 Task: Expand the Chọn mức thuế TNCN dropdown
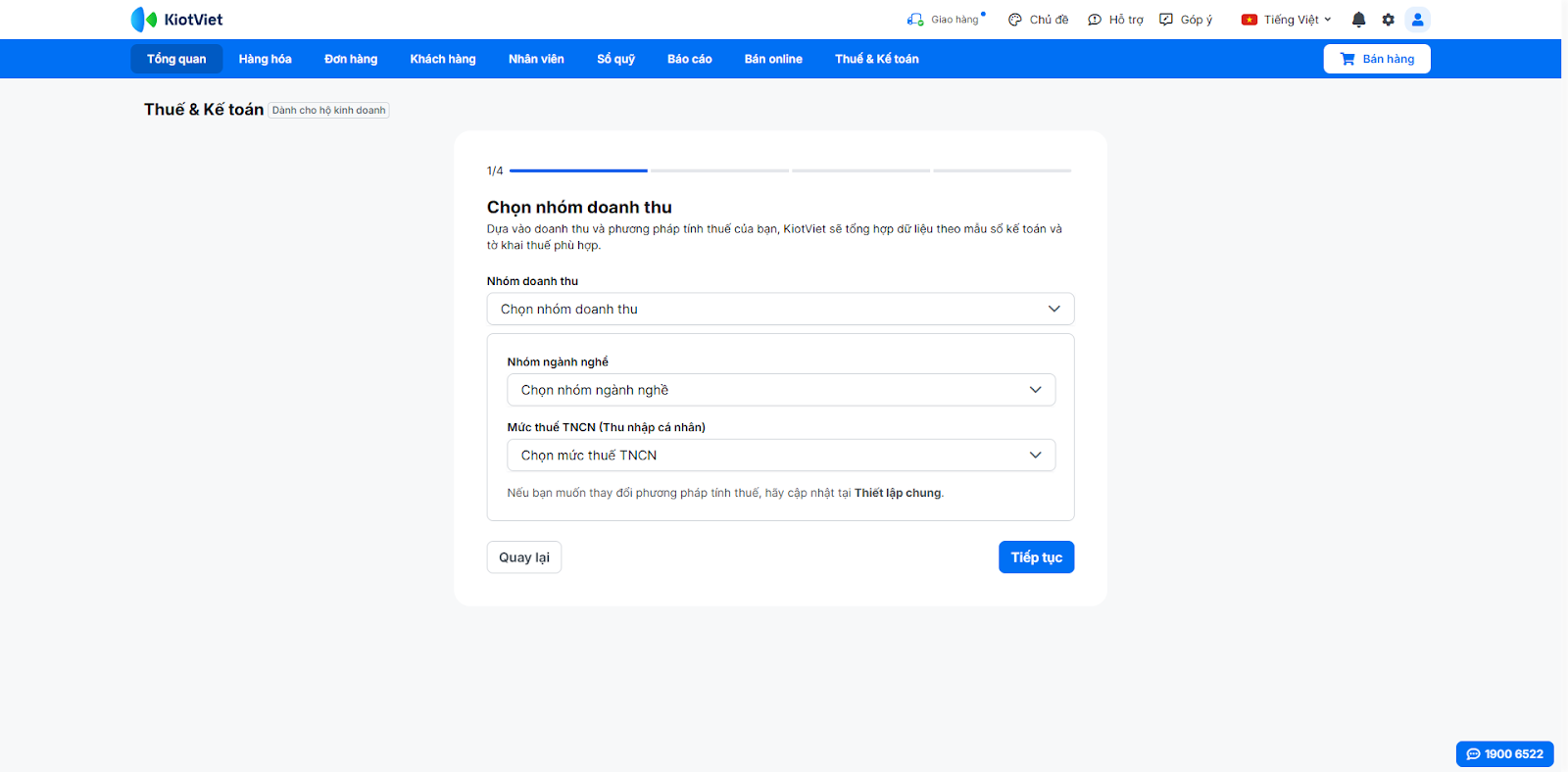(x=780, y=456)
